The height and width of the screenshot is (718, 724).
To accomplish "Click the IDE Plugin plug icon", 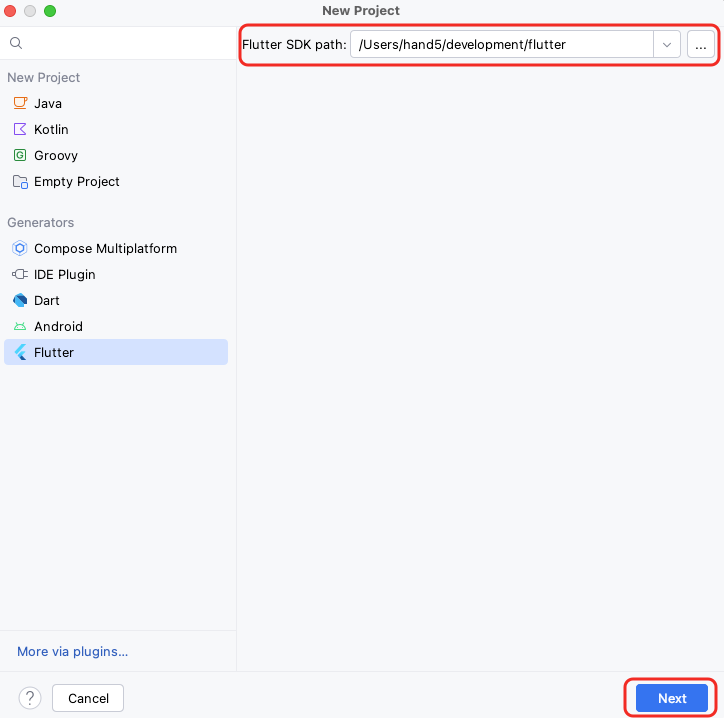I will click(19, 274).
